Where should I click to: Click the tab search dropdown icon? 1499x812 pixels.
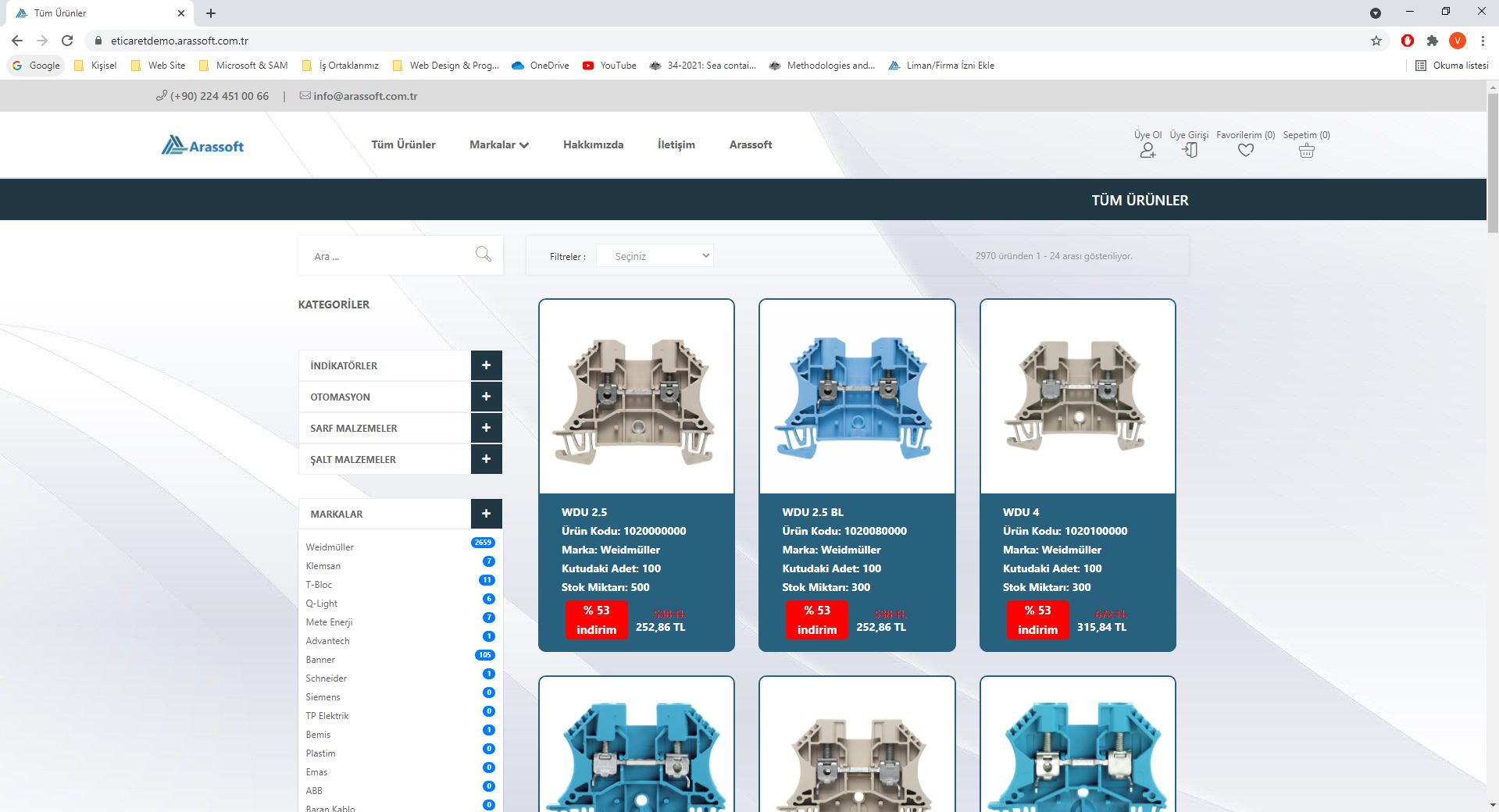tap(1376, 13)
